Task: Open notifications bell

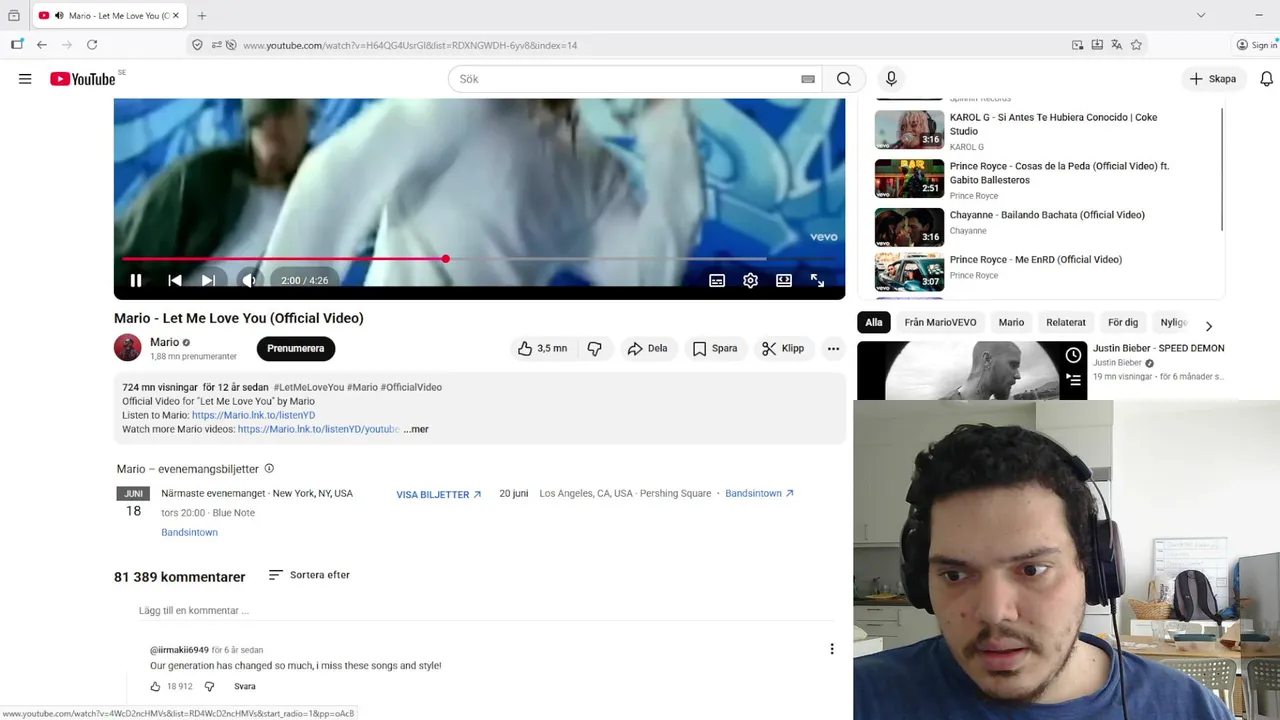Action: 1266,79
